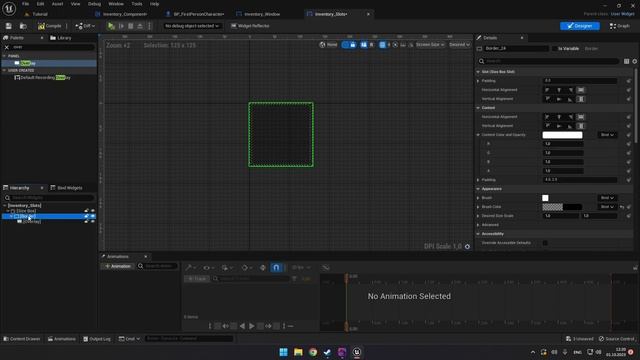Edit the Border_24 name field

tap(516, 49)
